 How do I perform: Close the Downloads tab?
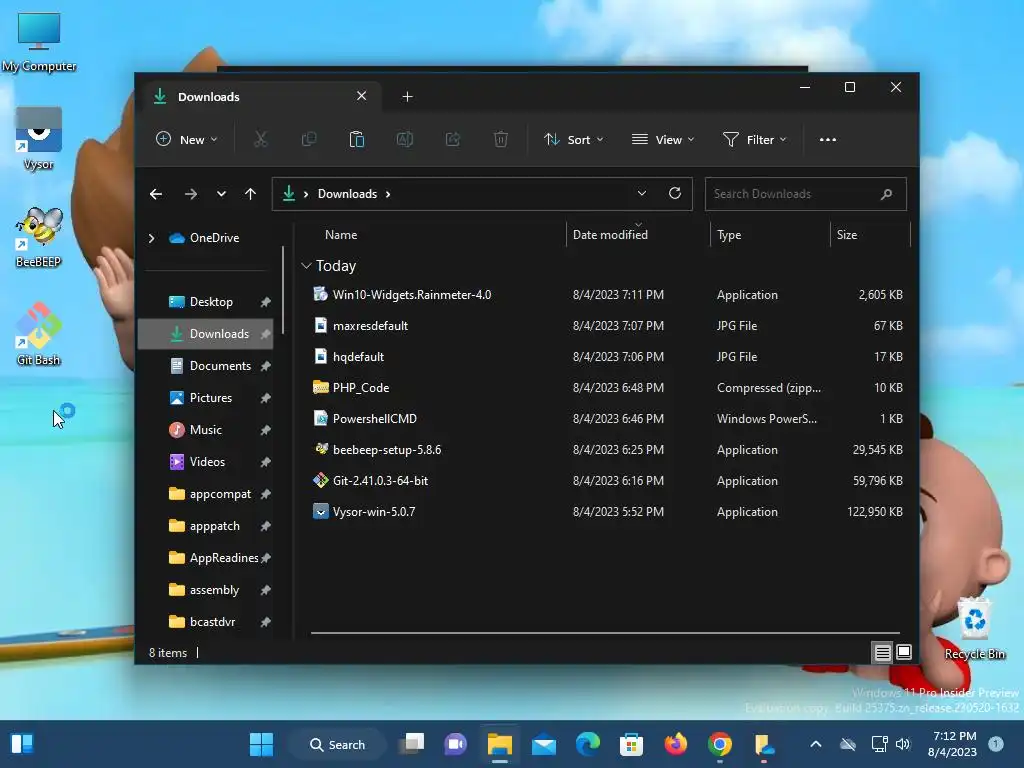click(361, 96)
